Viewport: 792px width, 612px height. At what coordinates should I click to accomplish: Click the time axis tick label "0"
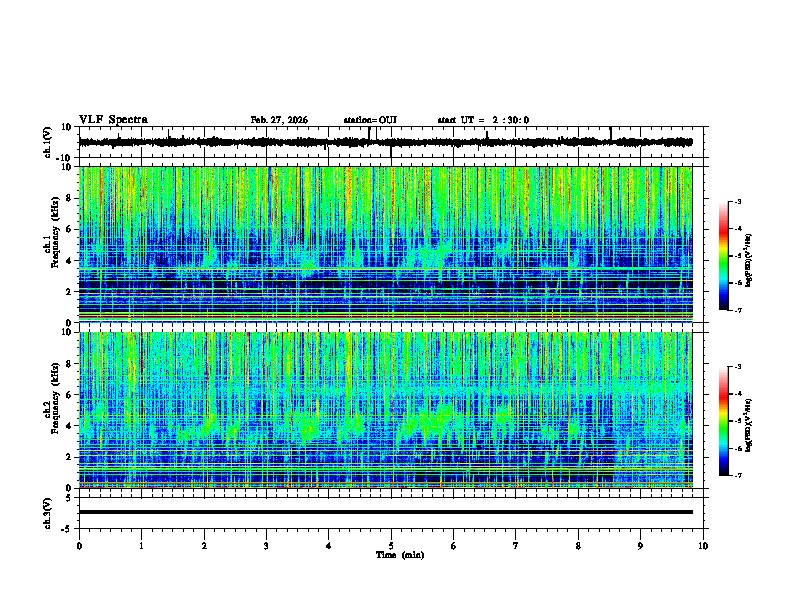[x=79, y=546]
